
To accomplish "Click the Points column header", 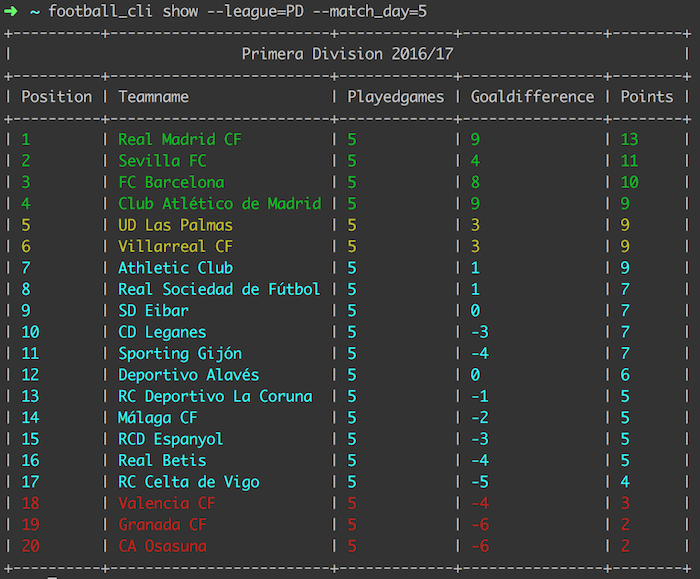I will tap(647, 97).
